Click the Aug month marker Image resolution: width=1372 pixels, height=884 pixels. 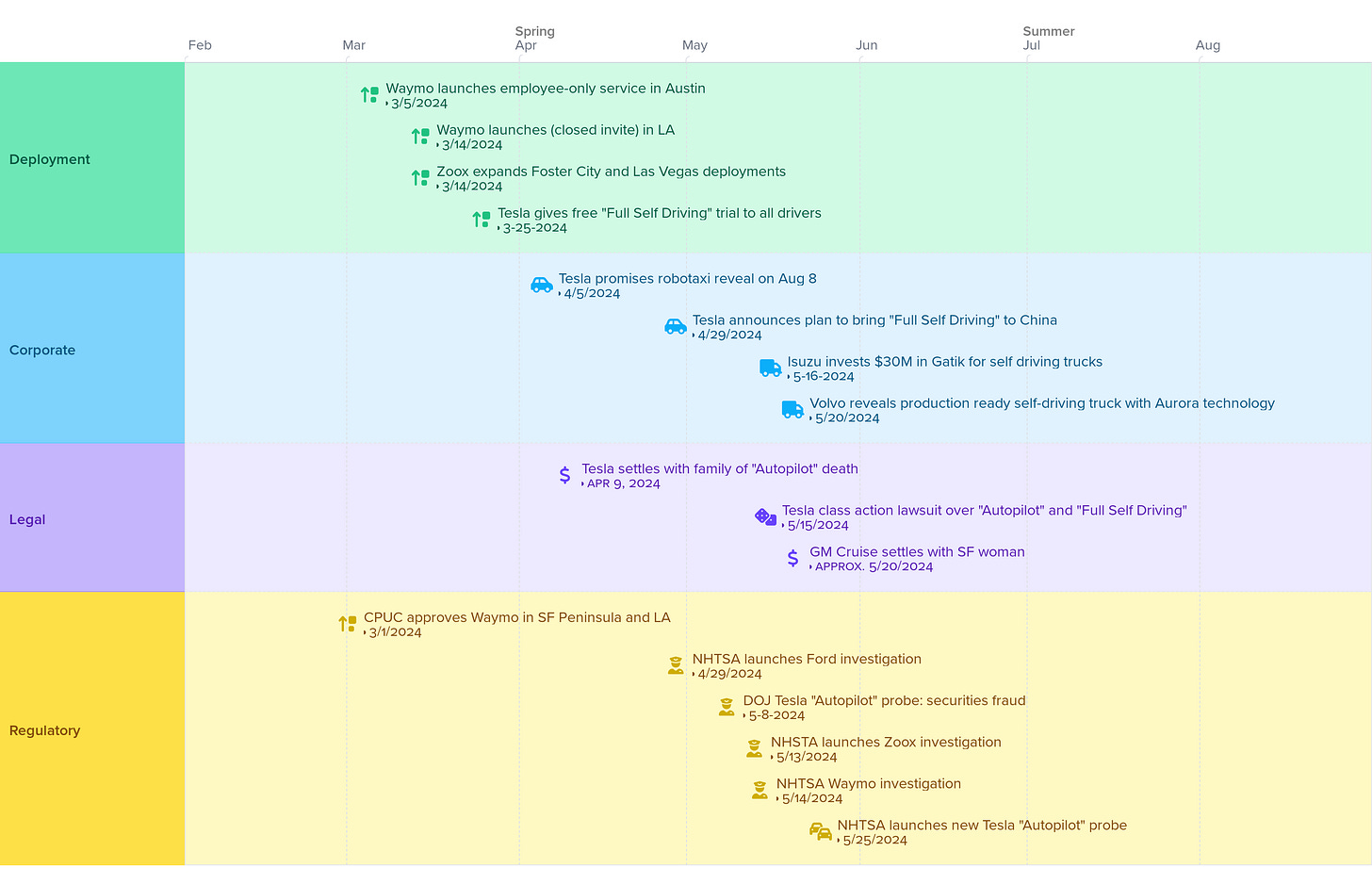pyautogui.click(x=1208, y=45)
